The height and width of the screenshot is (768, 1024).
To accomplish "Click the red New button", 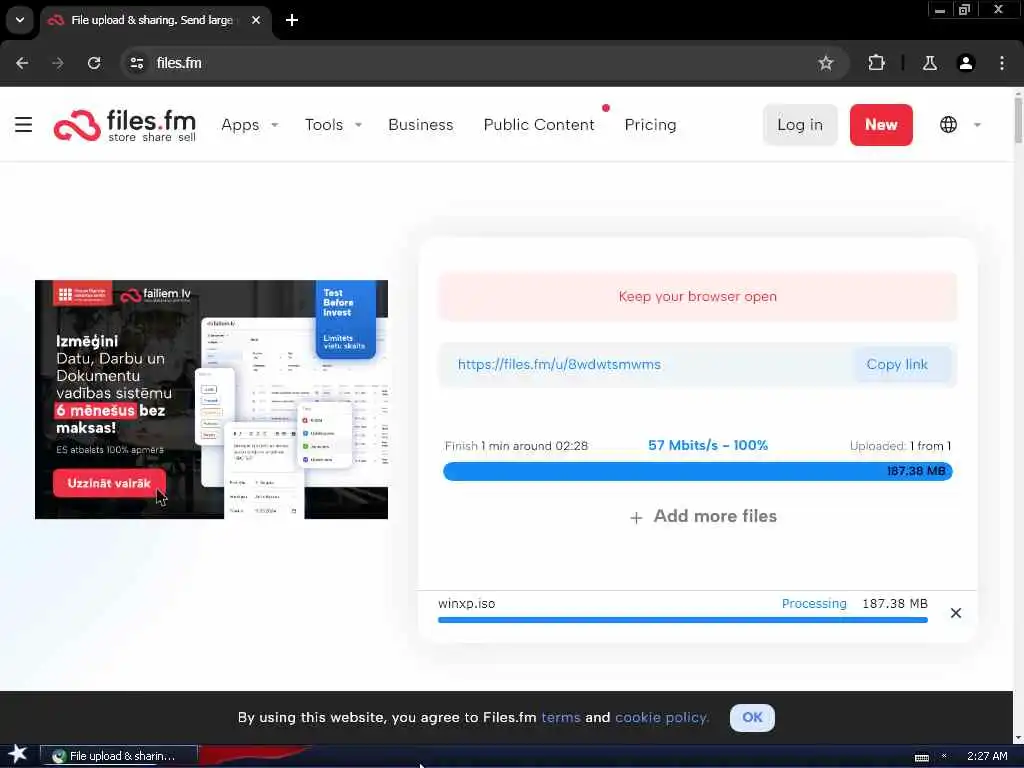I will [881, 125].
